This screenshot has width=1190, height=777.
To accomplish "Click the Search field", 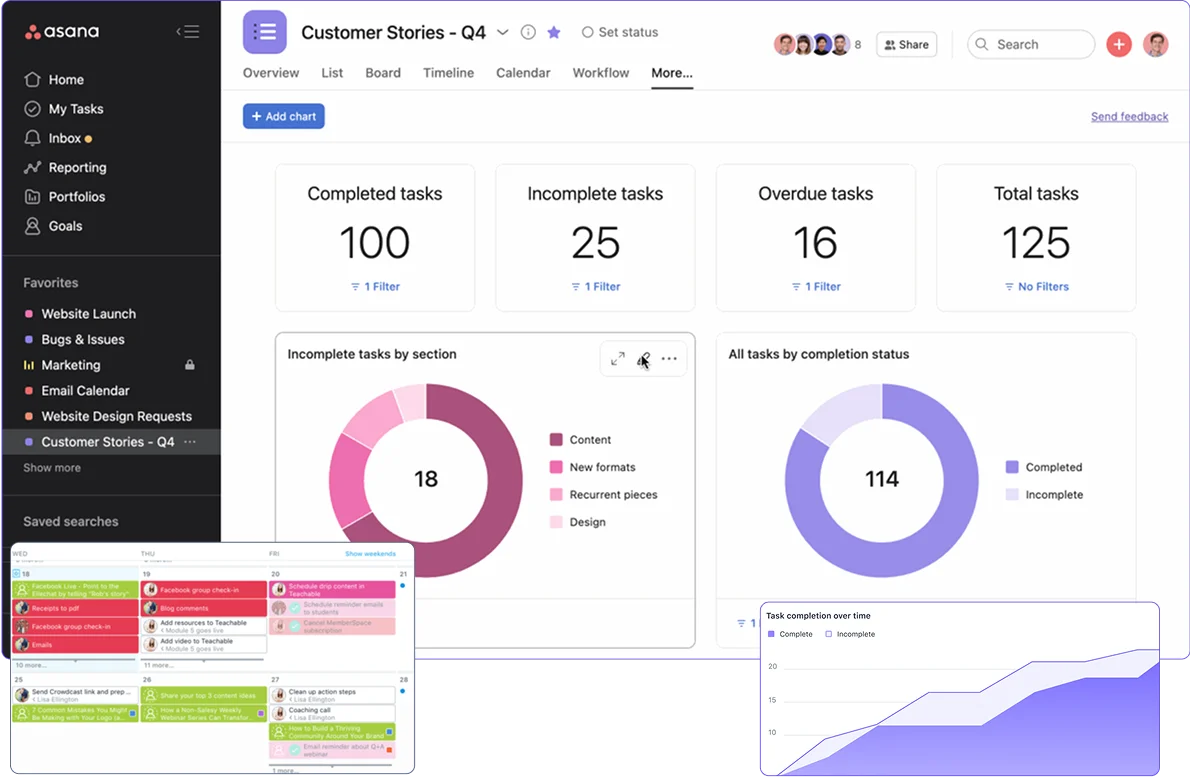I will (x=1031, y=44).
